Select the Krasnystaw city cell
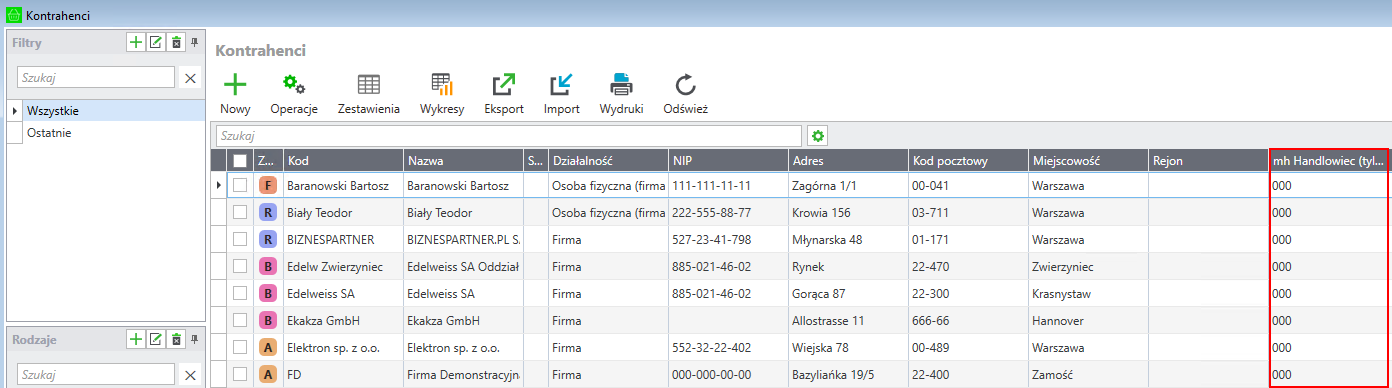Image resolution: width=1392 pixels, height=388 pixels. click(1088, 293)
